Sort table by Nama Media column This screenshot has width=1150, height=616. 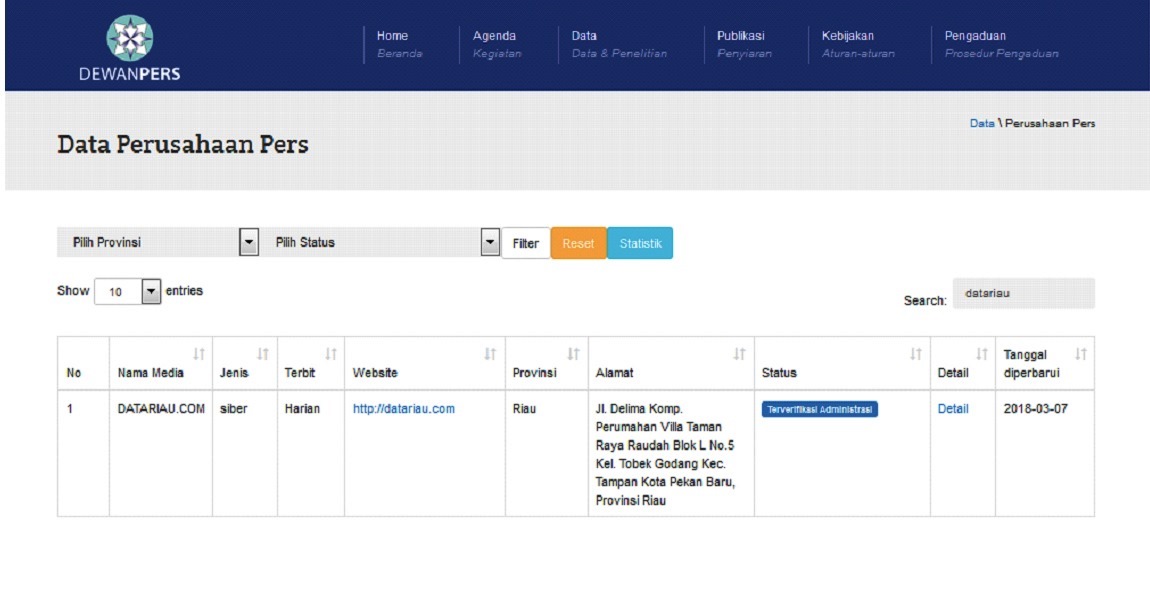click(x=160, y=363)
